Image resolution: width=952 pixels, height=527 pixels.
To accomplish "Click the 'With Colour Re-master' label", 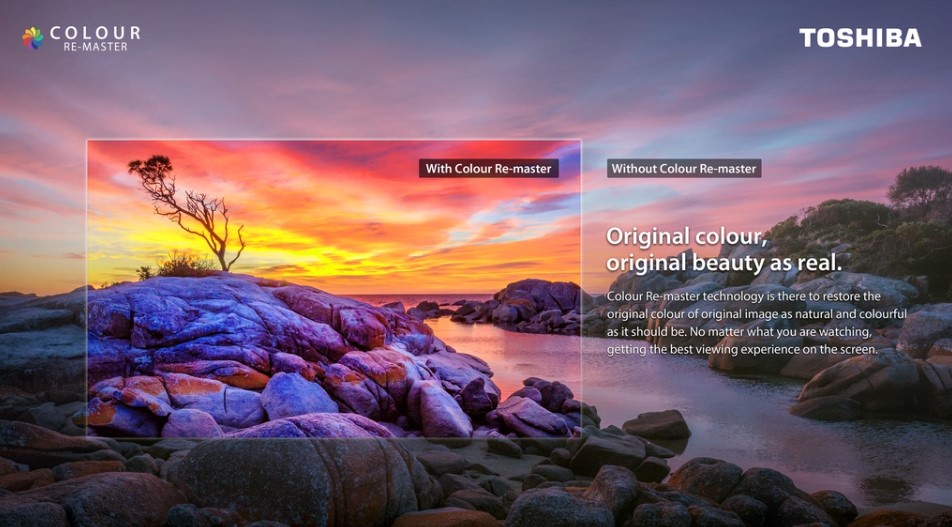I will [489, 168].
